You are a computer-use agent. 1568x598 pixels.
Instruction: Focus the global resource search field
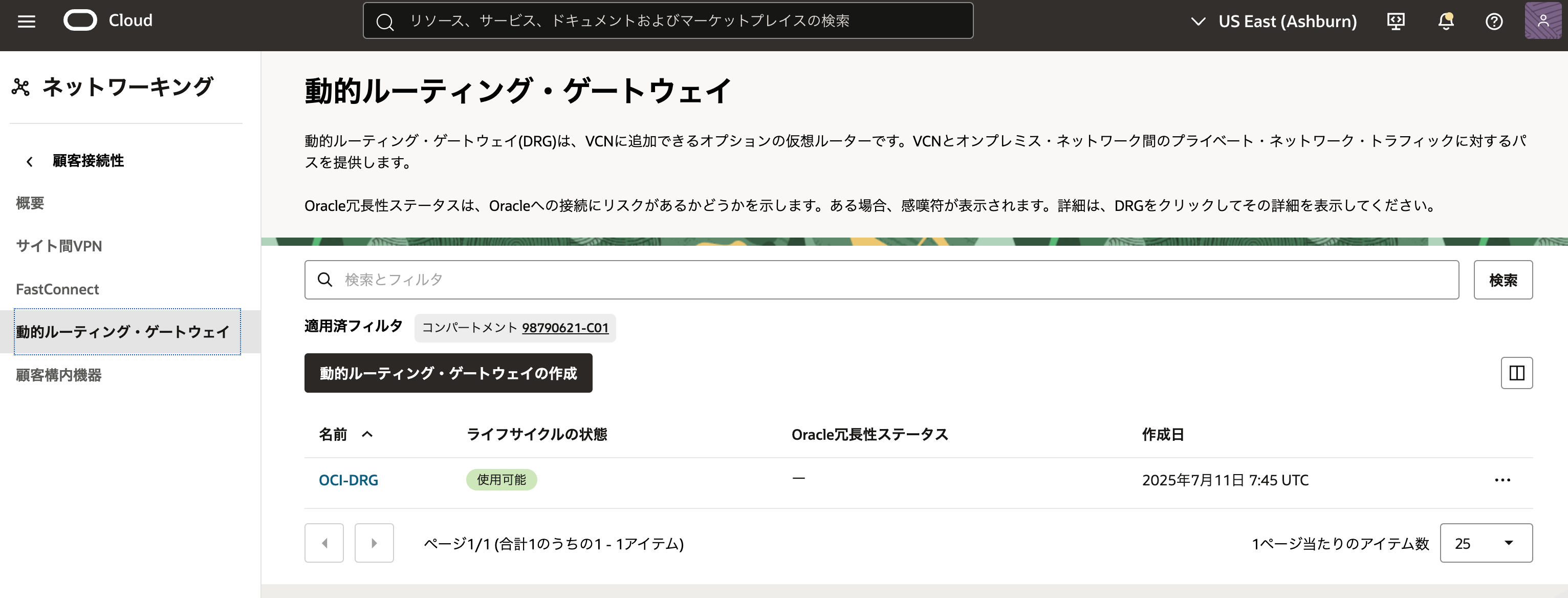pyautogui.click(x=668, y=22)
